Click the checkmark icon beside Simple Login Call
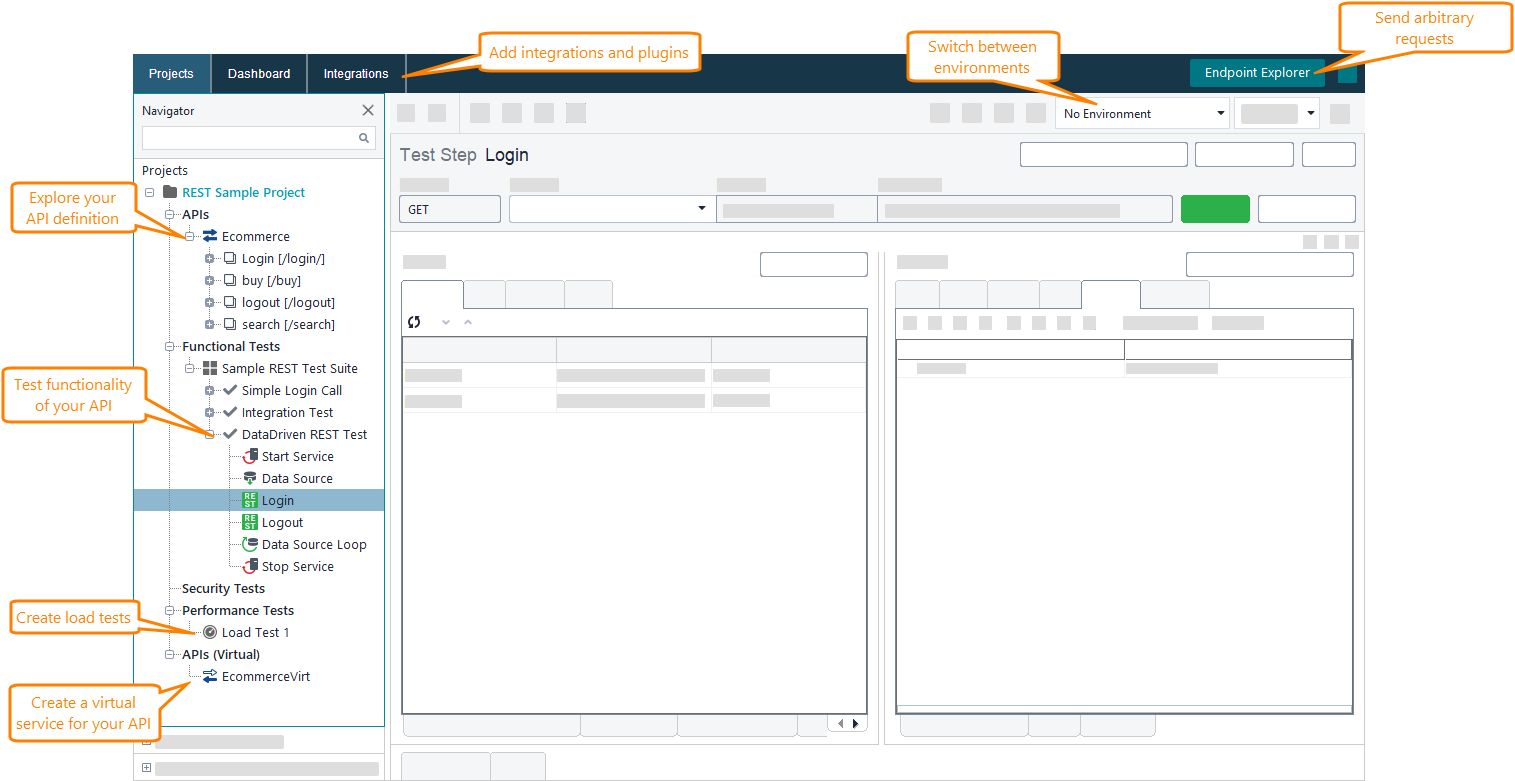1515x781 pixels. [228, 390]
